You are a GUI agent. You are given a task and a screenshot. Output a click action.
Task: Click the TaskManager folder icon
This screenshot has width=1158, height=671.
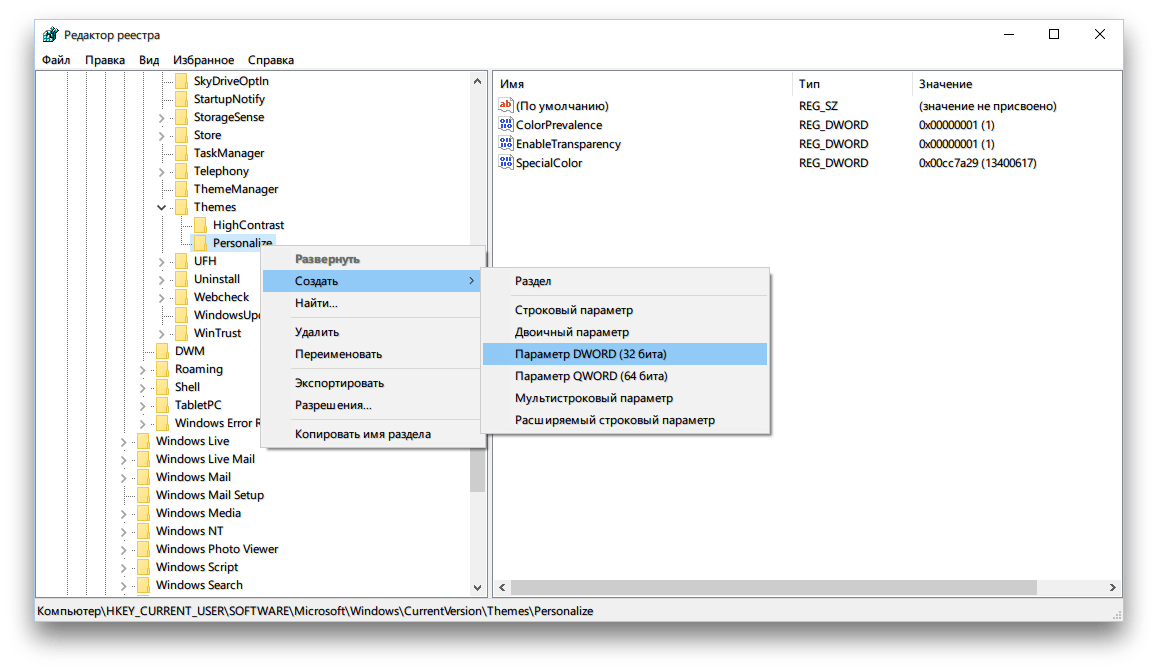[182, 153]
